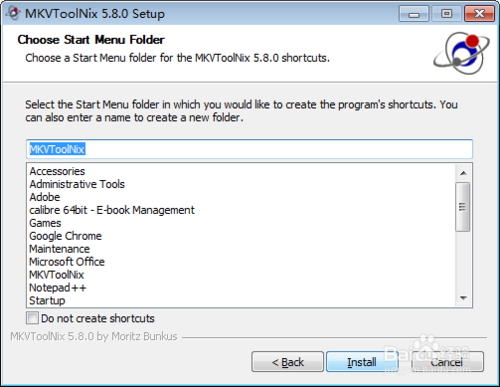This screenshot has height=387, width=500.
Task: Select Administrative Tools folder entry
Action: (77, 184)
